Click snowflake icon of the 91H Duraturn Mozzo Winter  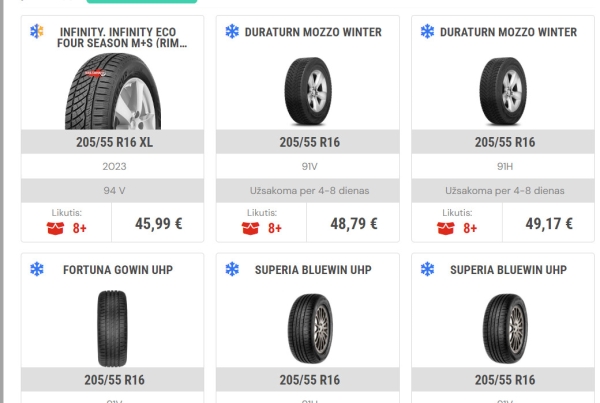(x=427, y=32)
